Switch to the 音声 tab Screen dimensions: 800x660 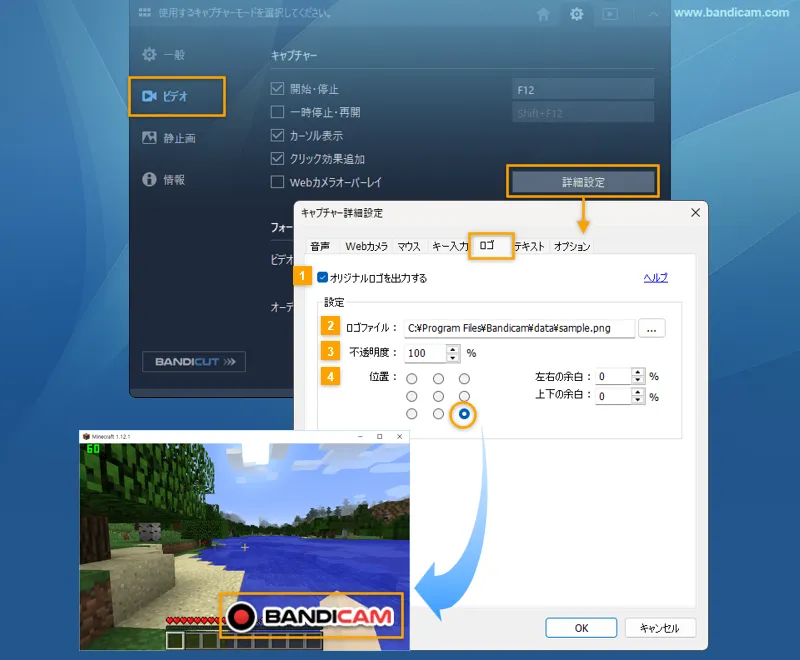[320, 246]
